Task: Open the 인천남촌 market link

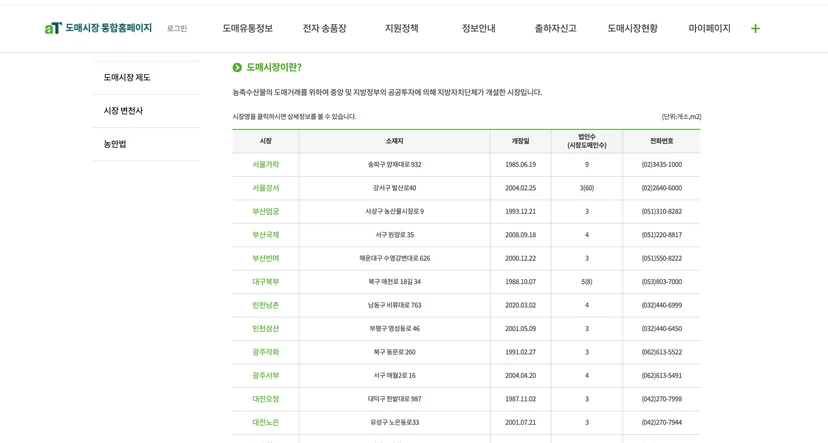Action: click(x=266, y=305)
